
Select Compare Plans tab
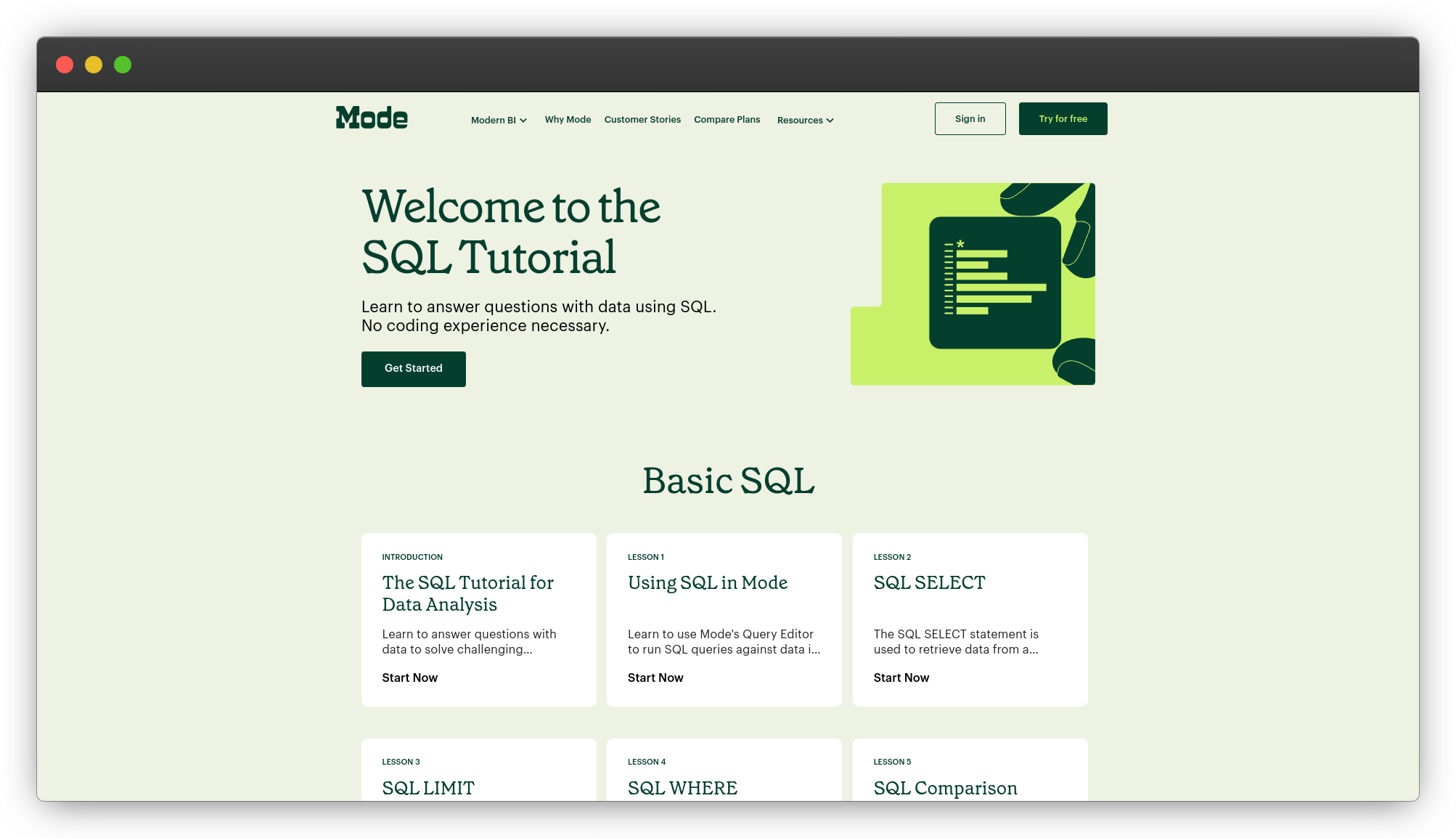(x=727, y=119)
